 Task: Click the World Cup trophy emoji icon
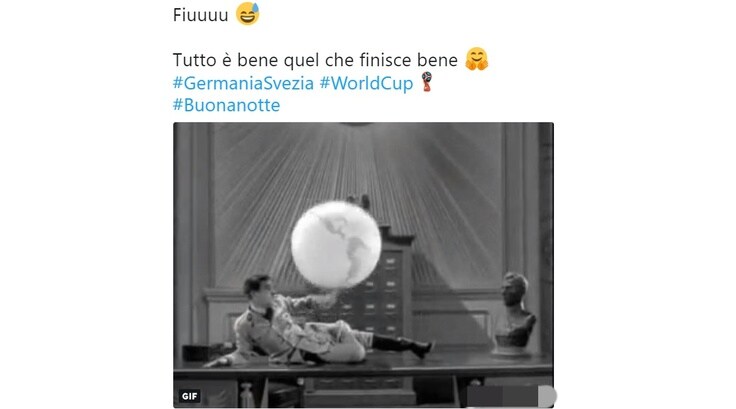pos(426,82)
